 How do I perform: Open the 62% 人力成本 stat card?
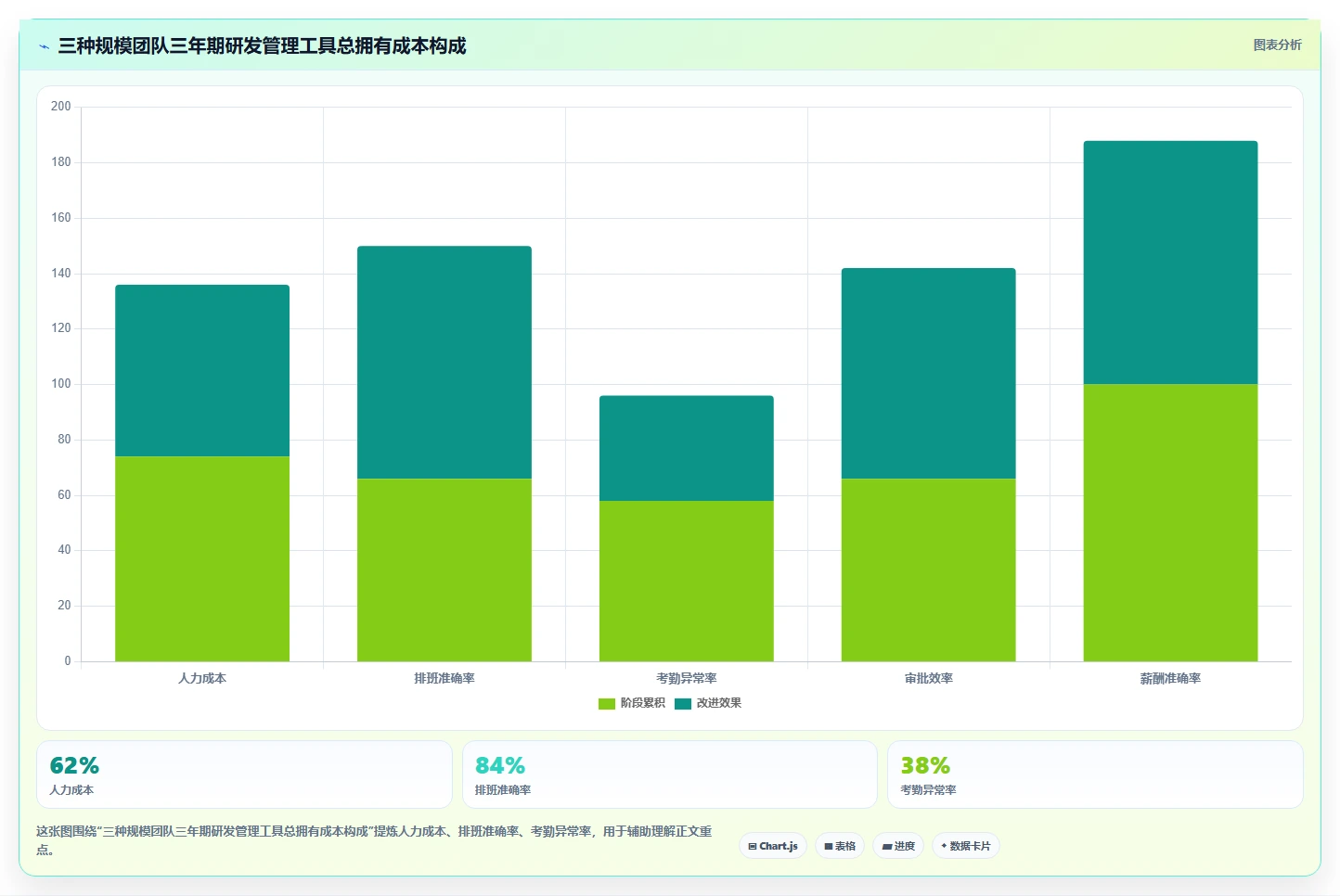[x=244, y=774]
